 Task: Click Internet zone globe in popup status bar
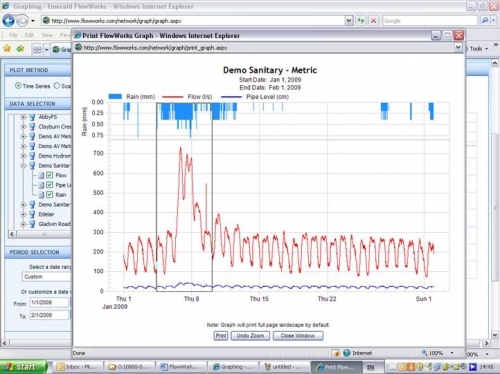click(347, 353)
